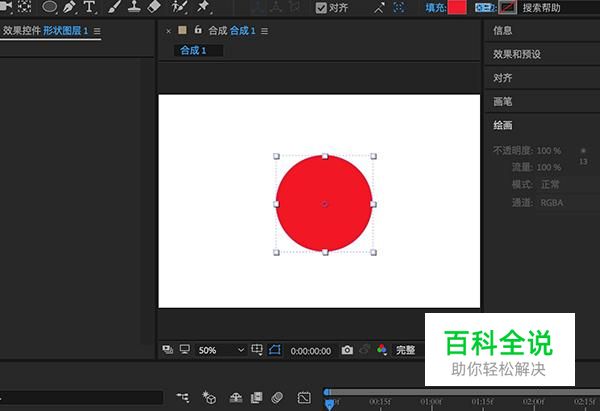Screen dimensions: 600x411
Task: Open the 完整 resolution dropdown
Action: [407, 350]
